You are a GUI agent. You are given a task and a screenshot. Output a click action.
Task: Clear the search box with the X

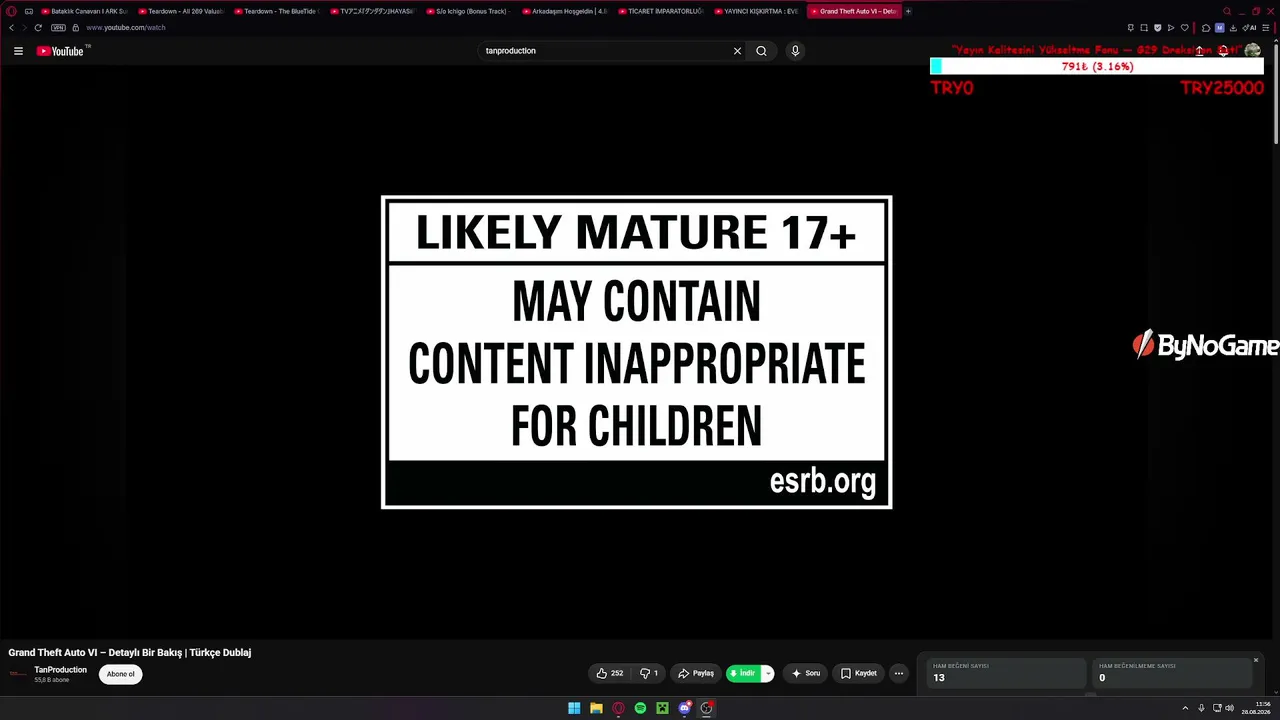(x=737, y=51)
